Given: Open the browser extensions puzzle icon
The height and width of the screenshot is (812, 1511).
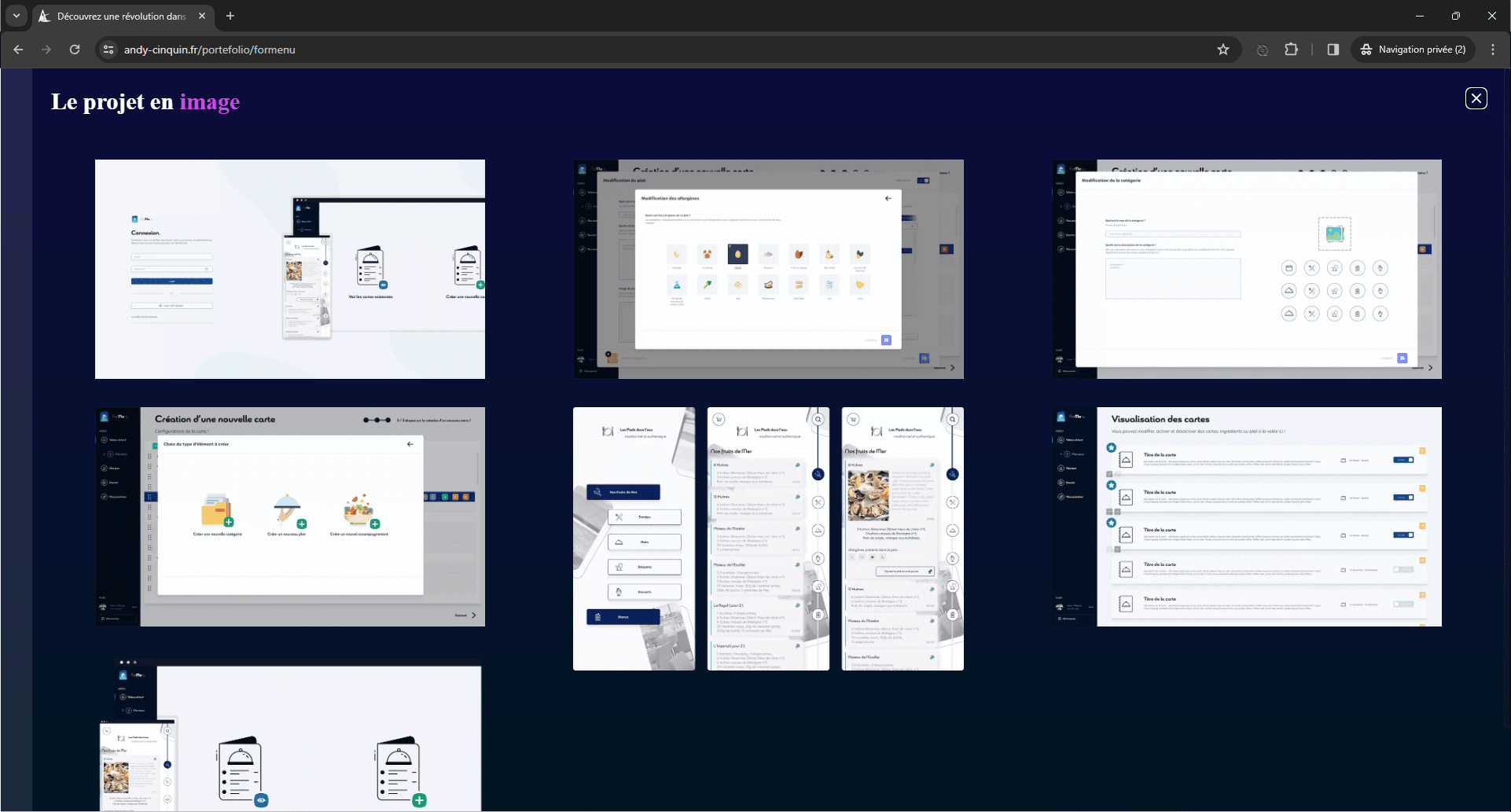Looking at the screenshot, I should pos(1291,50).
